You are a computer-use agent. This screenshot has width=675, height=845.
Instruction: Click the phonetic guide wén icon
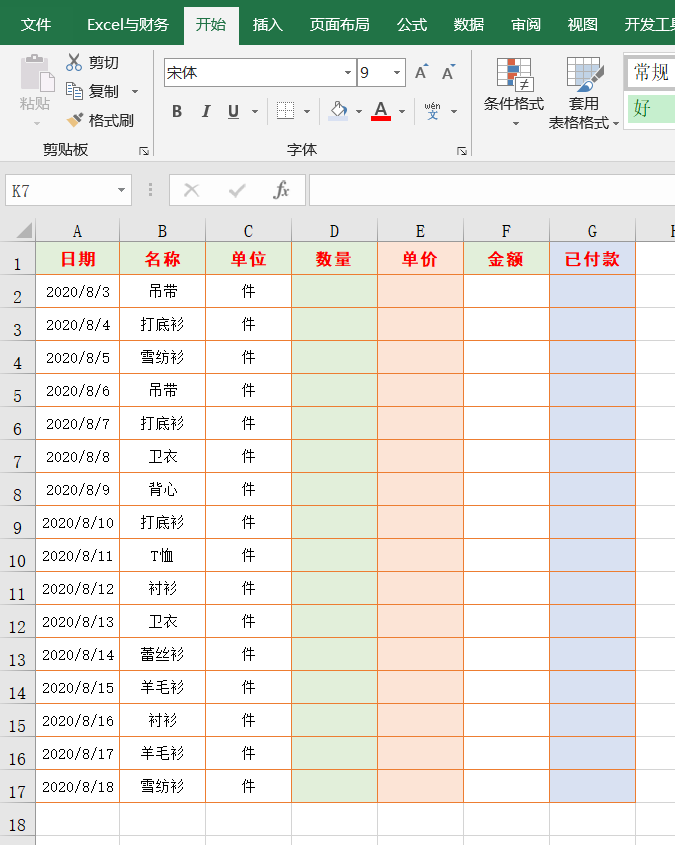[x=432, y=111]
